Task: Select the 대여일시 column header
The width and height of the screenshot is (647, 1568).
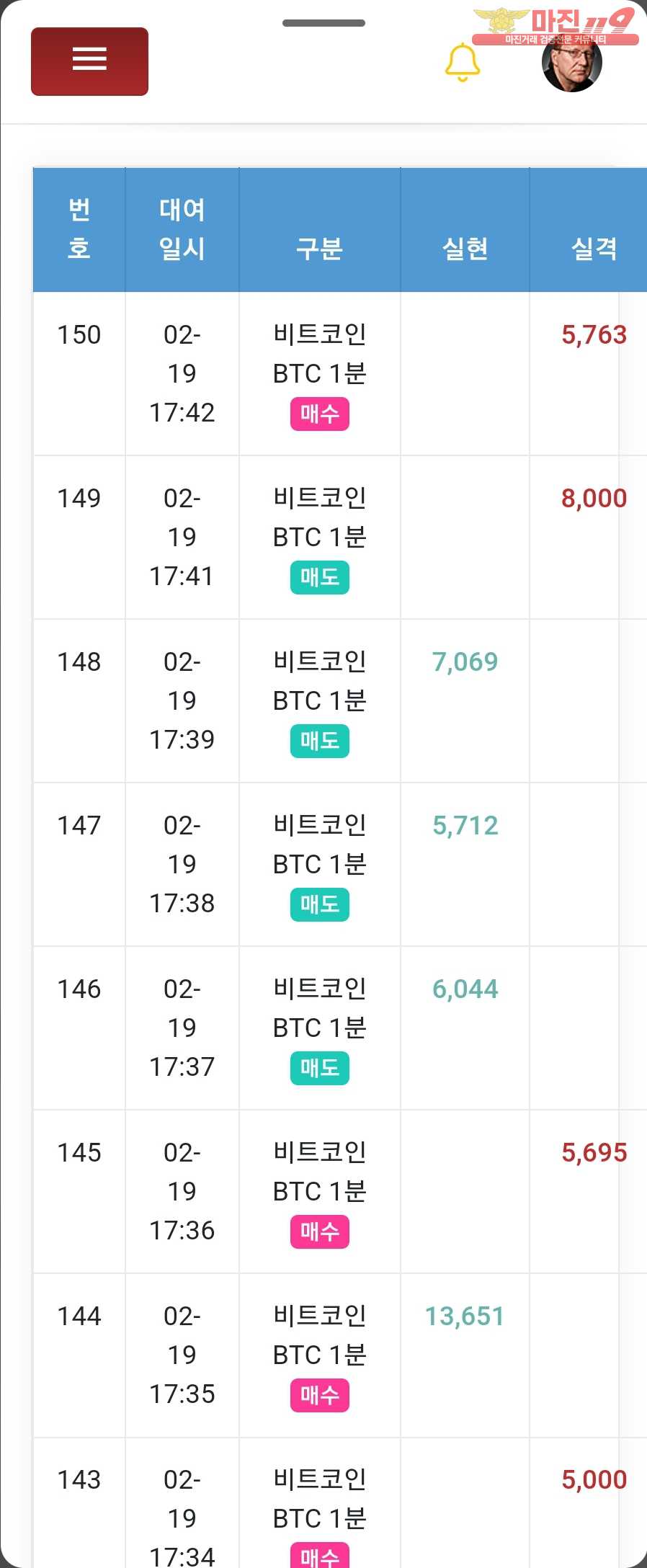Action: (x=182, y=229)
